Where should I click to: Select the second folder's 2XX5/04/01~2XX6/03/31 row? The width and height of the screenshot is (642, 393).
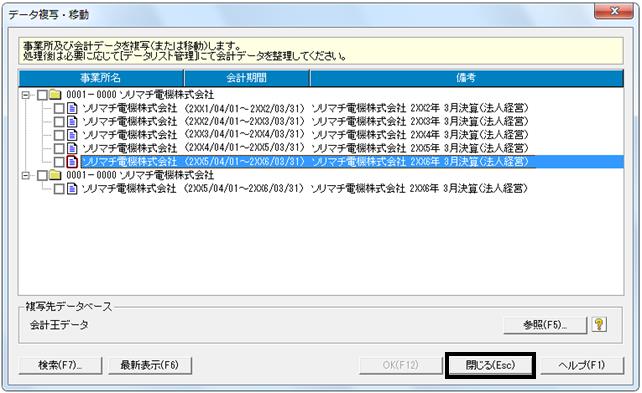(305, 189)
